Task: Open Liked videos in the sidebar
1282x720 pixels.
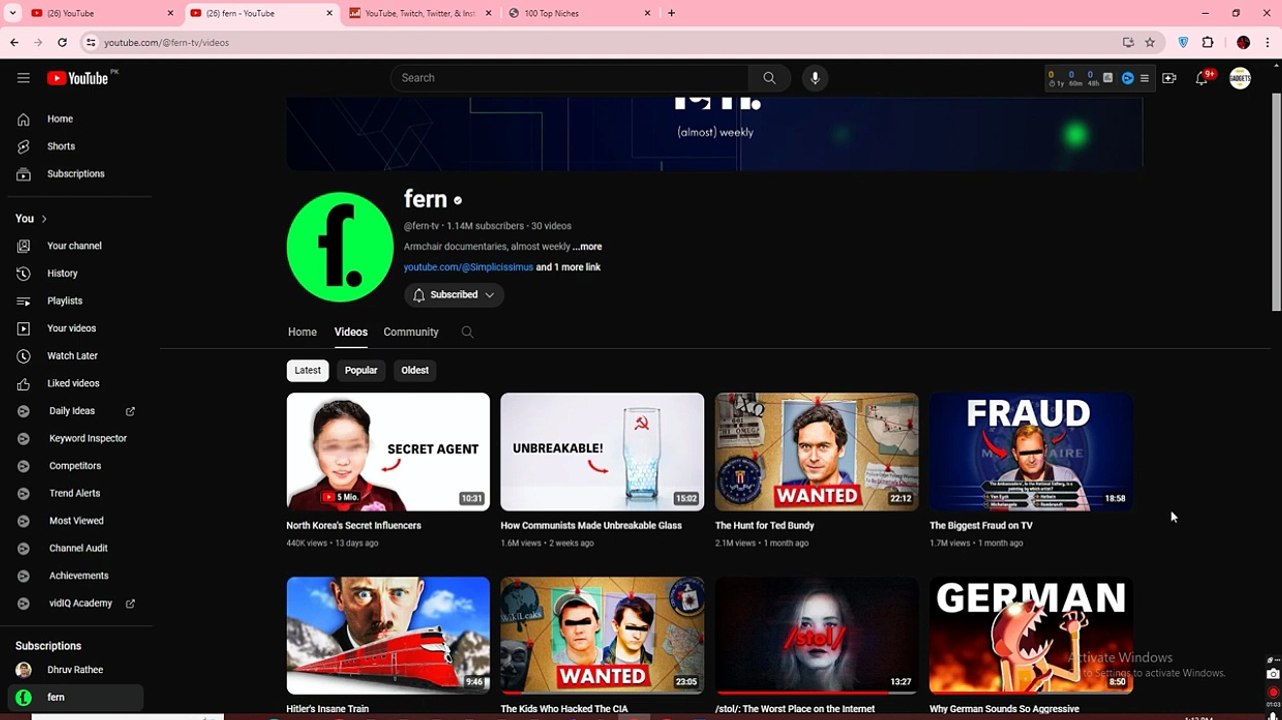Action: [75, 383]
